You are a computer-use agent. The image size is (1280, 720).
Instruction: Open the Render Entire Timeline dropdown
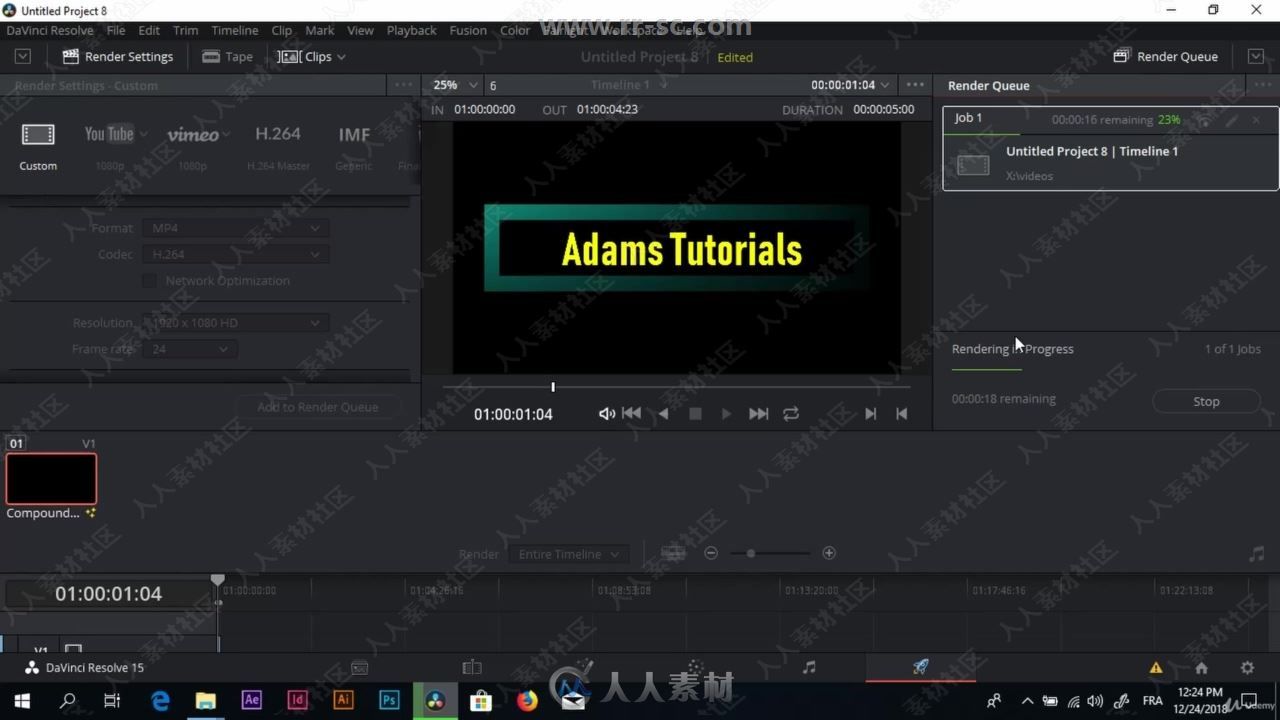tap(568, 554)
